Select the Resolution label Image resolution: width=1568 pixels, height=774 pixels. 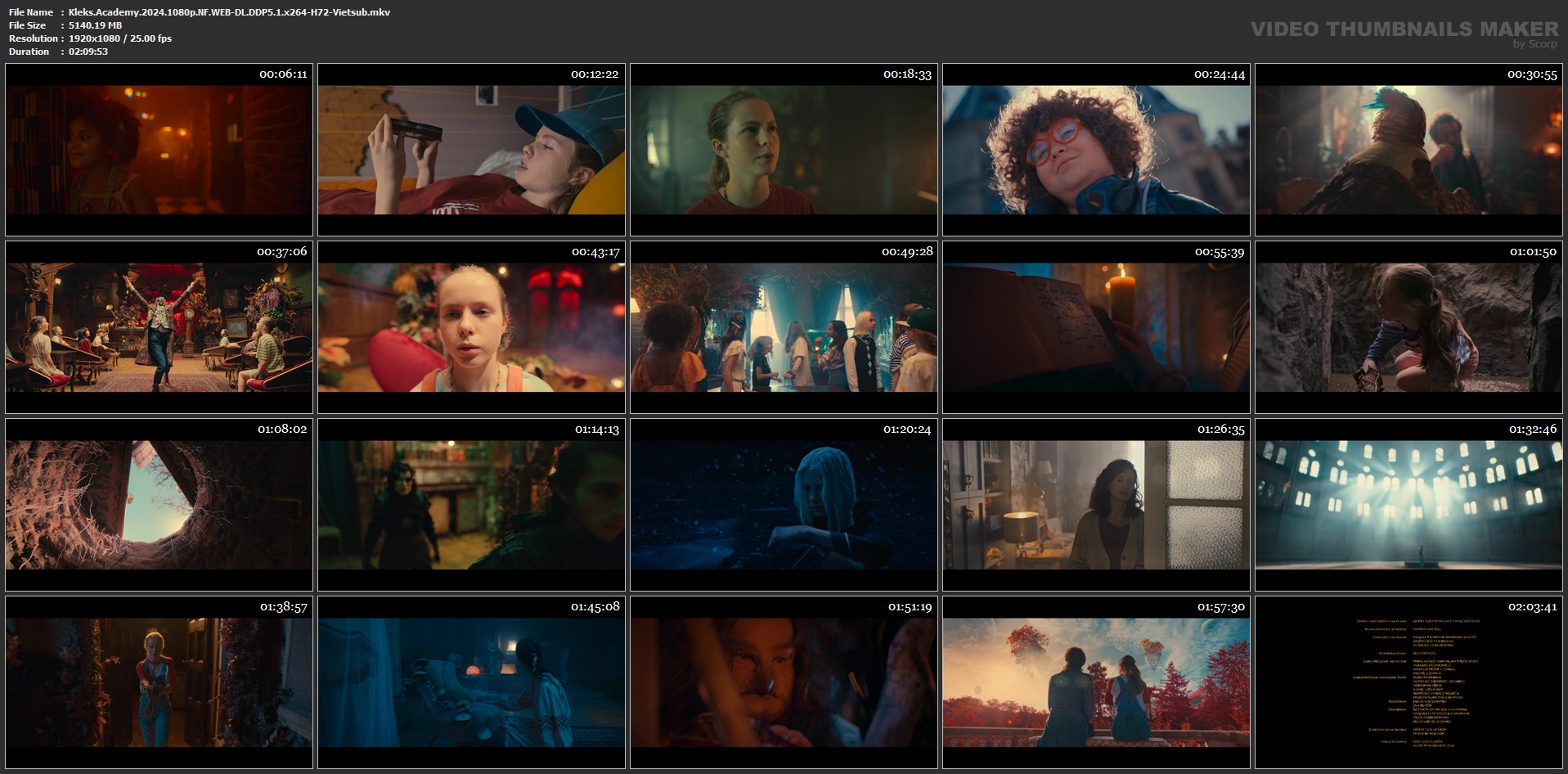[x=34, y=38]
